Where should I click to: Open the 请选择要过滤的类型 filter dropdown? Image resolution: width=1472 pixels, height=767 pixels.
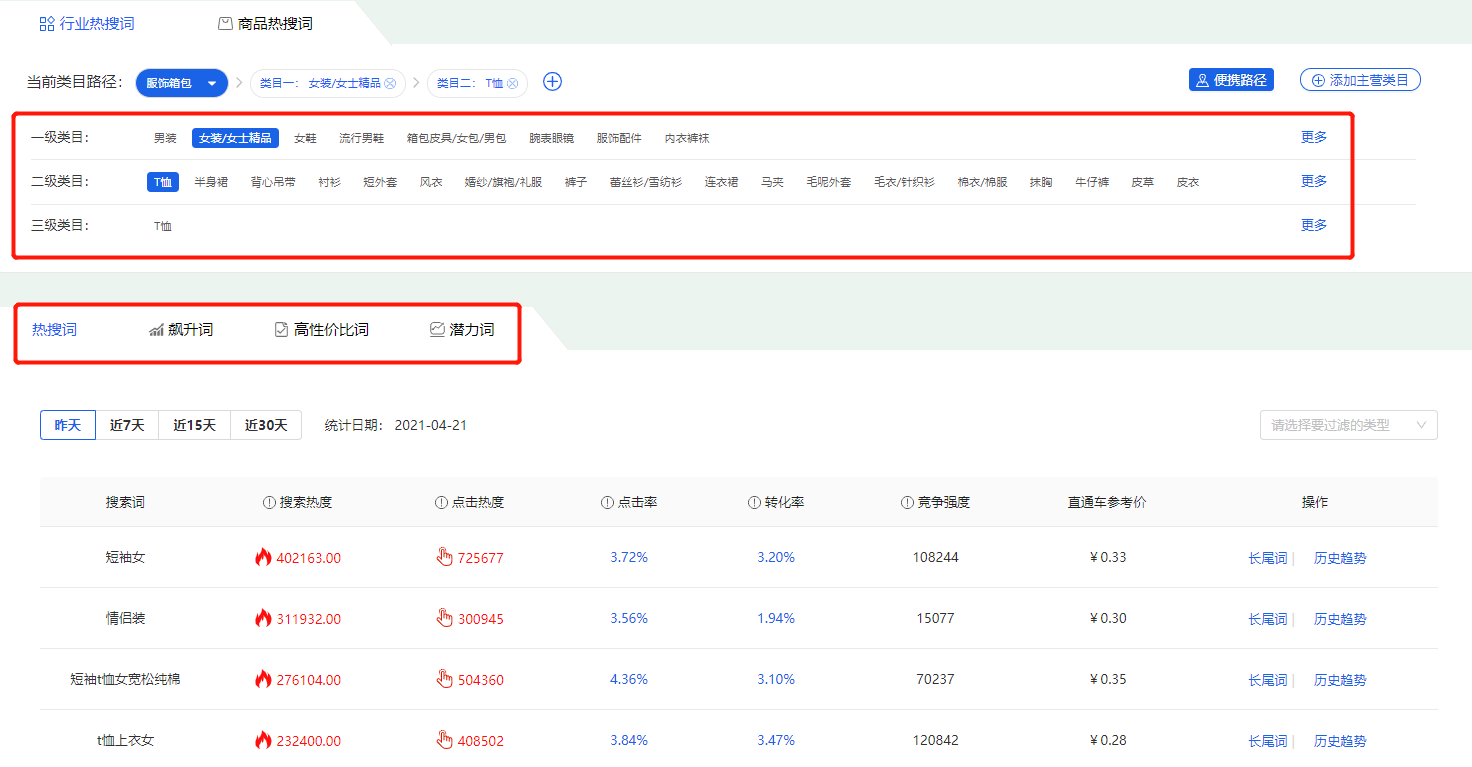click(x=1348, y=424)
